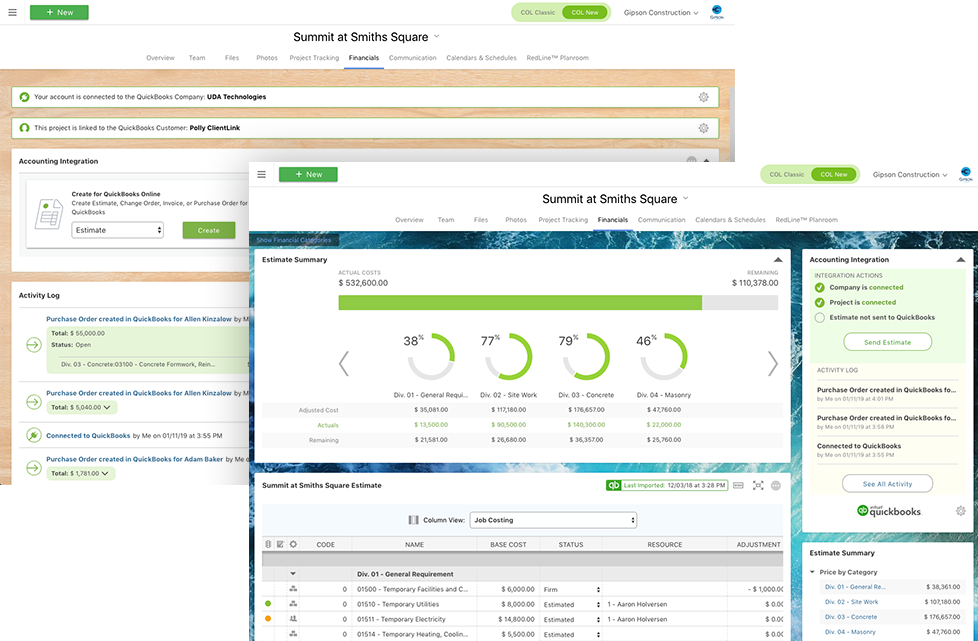Image resolution: width=978 pixels, height=641 pixels.
Task: Switch to COL New in front window
Action: point(834,175)
